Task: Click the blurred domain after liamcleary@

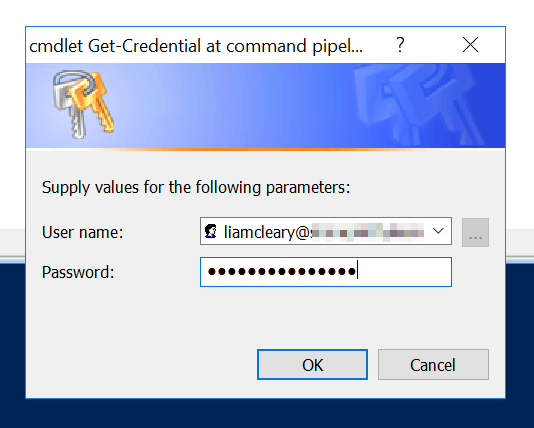Action: click(x=368, y=231)
